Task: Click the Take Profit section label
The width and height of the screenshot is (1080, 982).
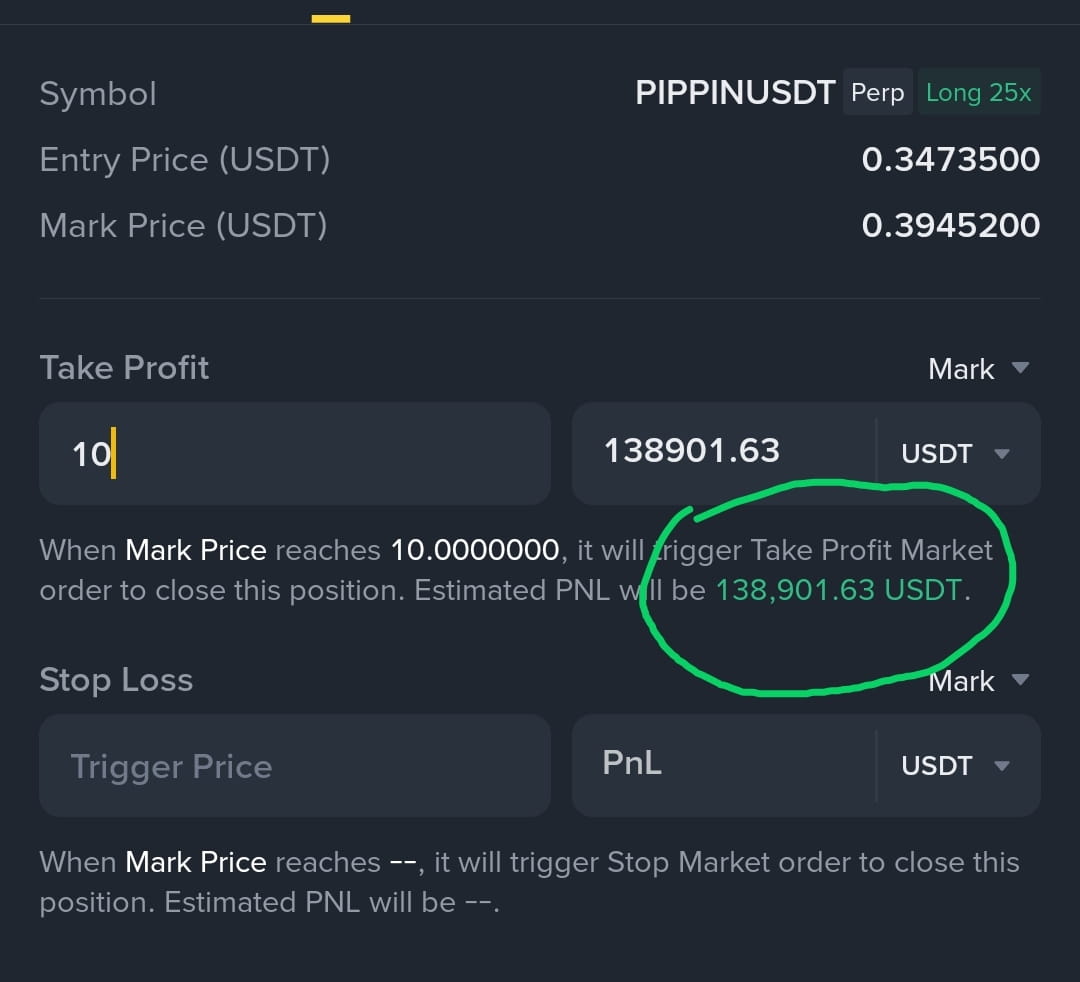Action: pyautogui.click(x=124, y=368)
